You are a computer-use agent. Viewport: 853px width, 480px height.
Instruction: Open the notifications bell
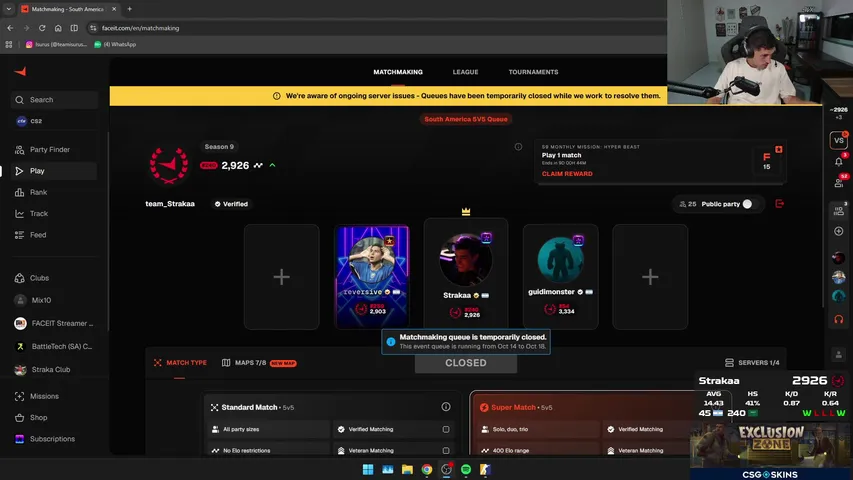(x=838, y=162)
